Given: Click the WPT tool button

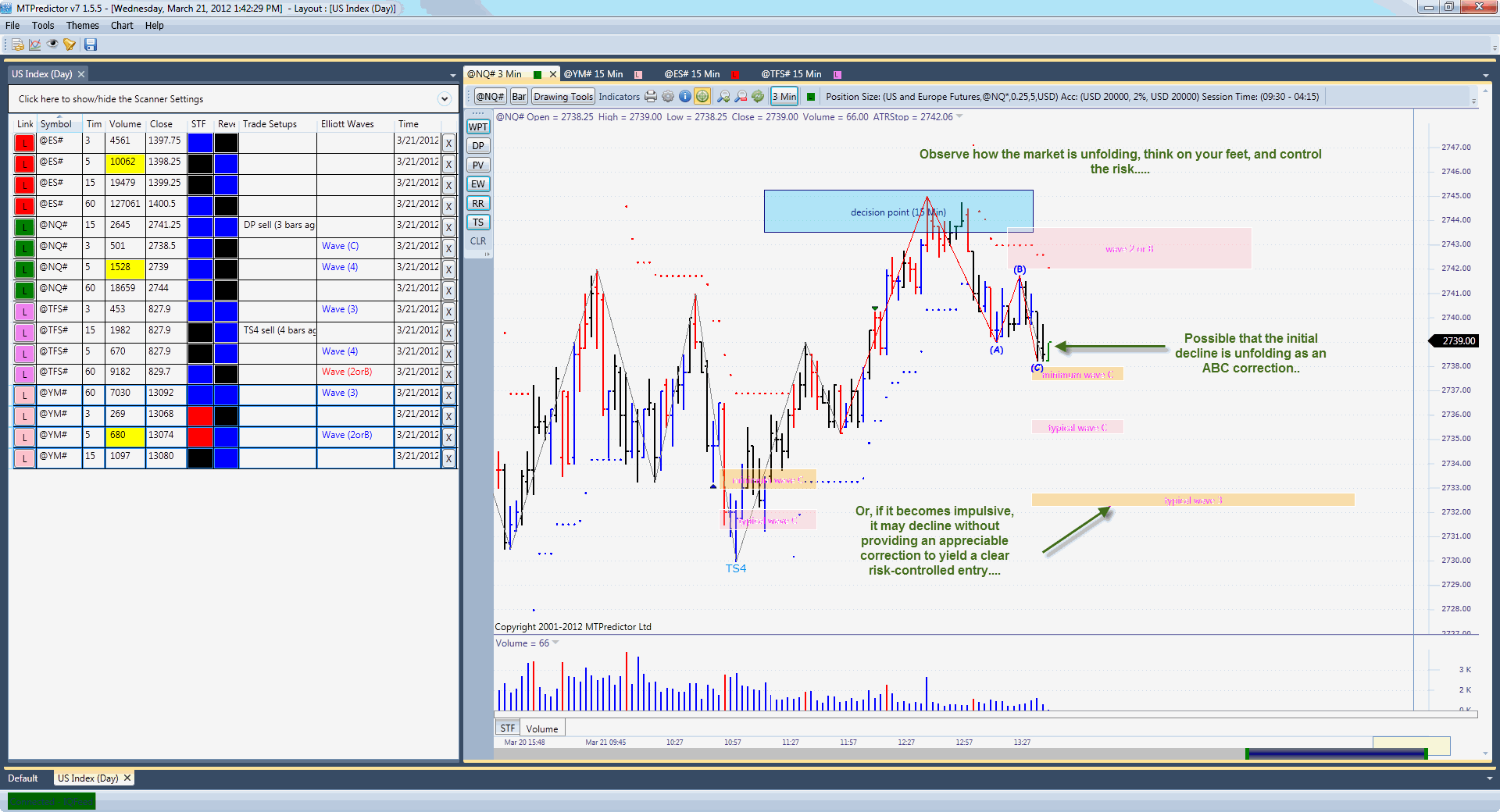Looking at the screenshot, I should coord(478,127).
